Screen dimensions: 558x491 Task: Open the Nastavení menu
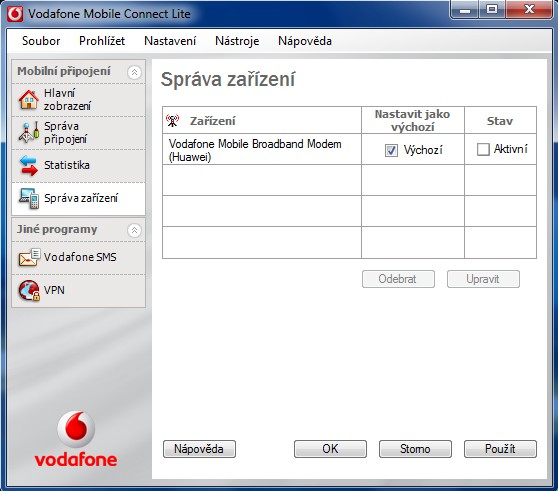170,41
